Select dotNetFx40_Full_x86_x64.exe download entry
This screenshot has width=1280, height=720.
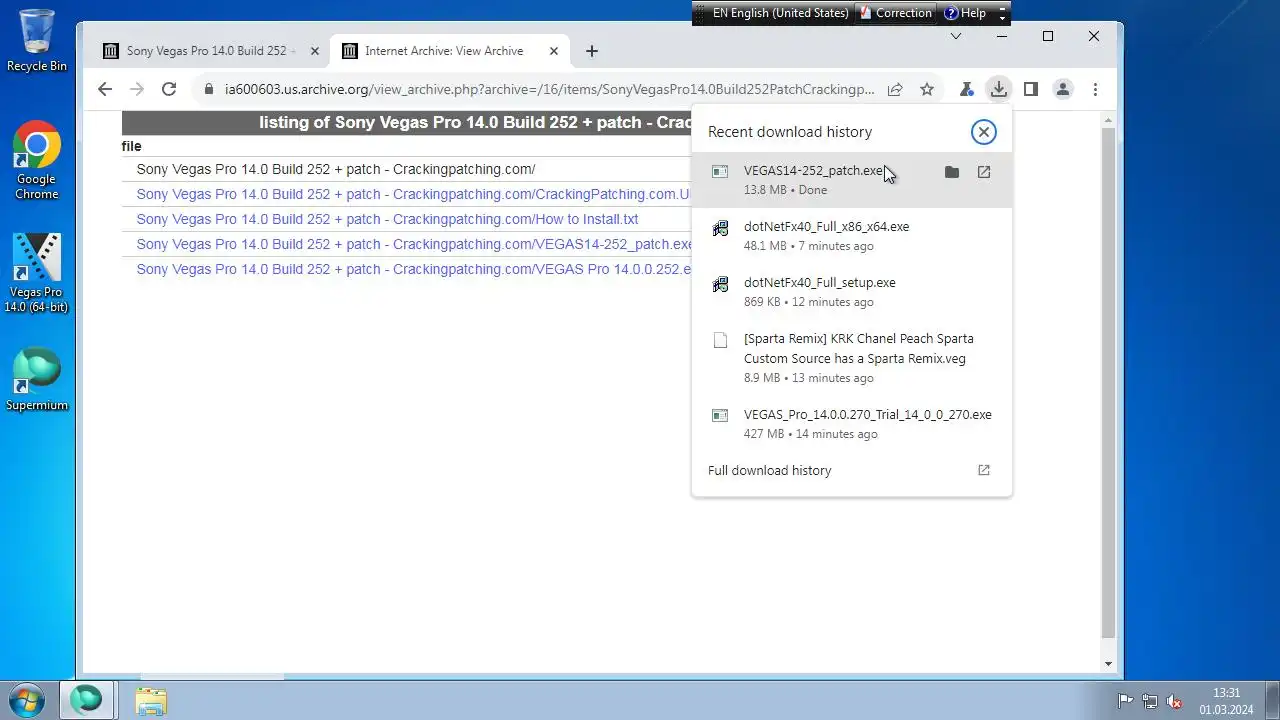tap(852, 236)
